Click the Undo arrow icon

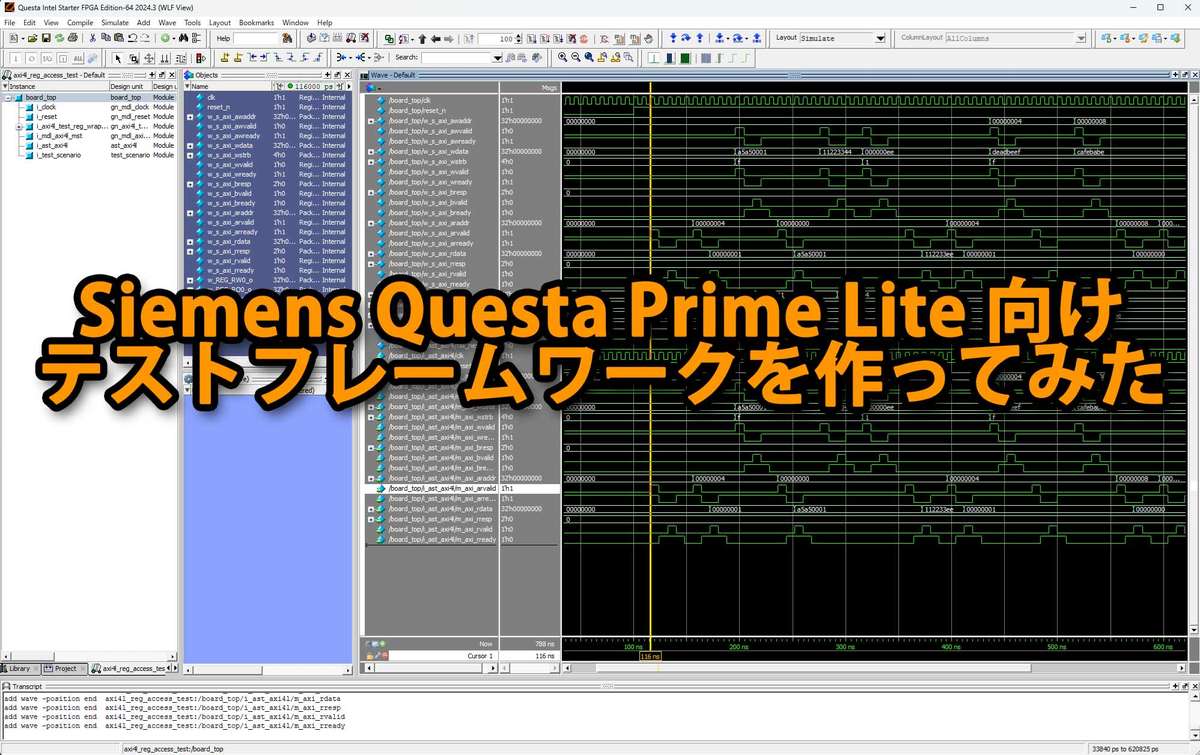[x=132, y=38]
